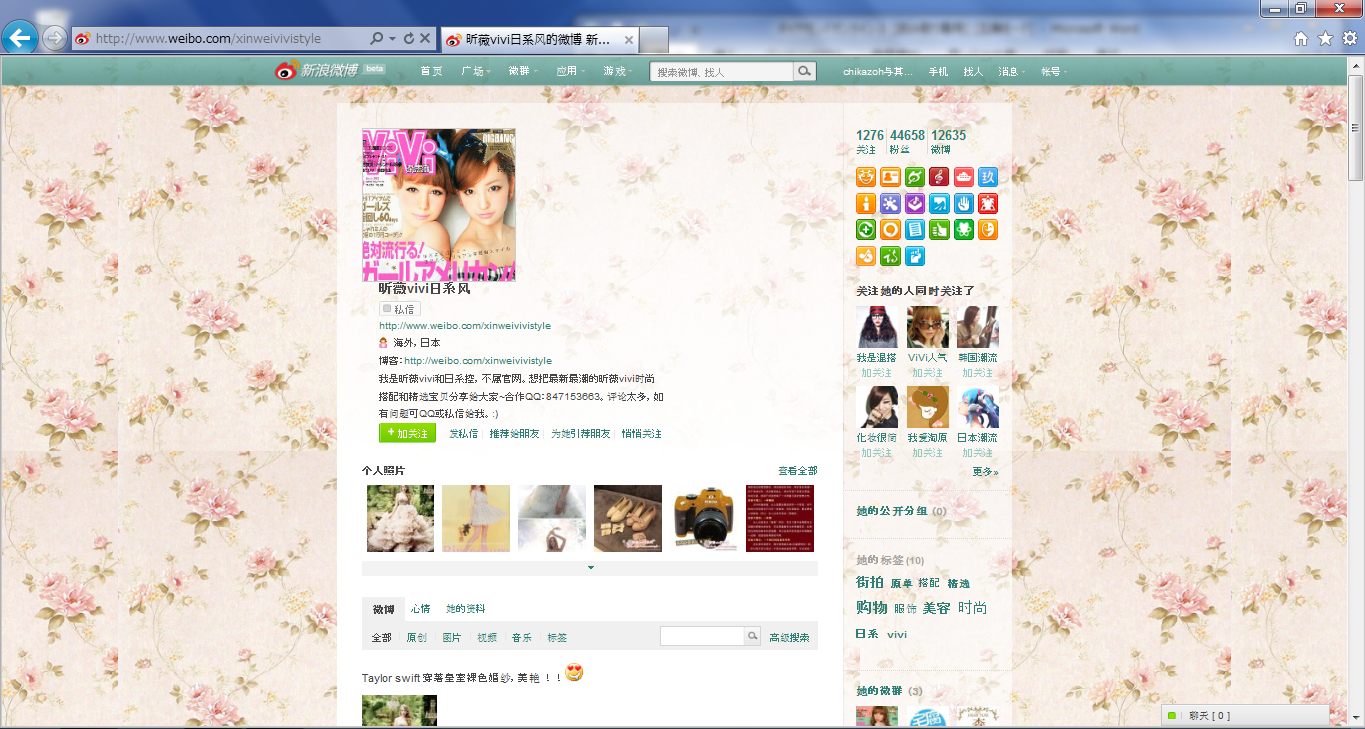The width and height of the screenshot is (1365, 729).
Task: Open the 帐号 account dropdown
Action: 1054,71
